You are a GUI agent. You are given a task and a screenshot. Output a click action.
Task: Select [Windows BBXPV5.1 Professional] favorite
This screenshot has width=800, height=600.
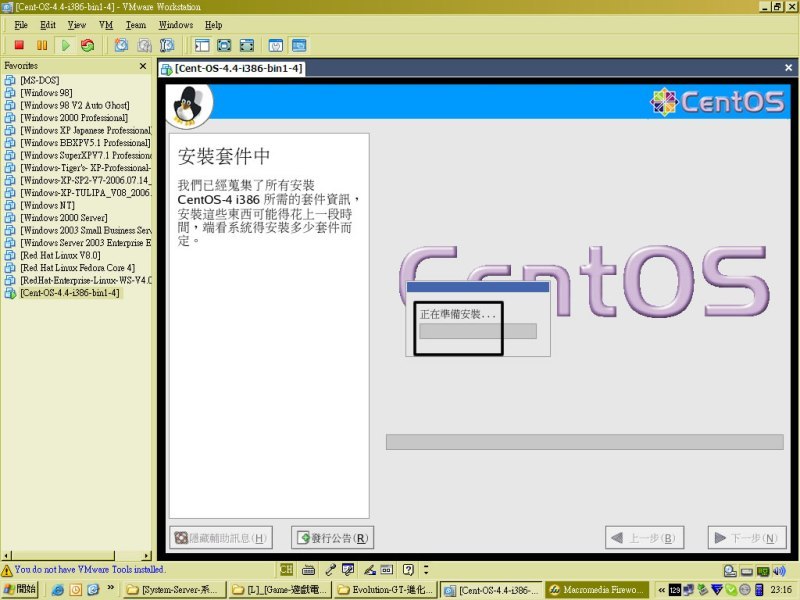tap(85, 143)
